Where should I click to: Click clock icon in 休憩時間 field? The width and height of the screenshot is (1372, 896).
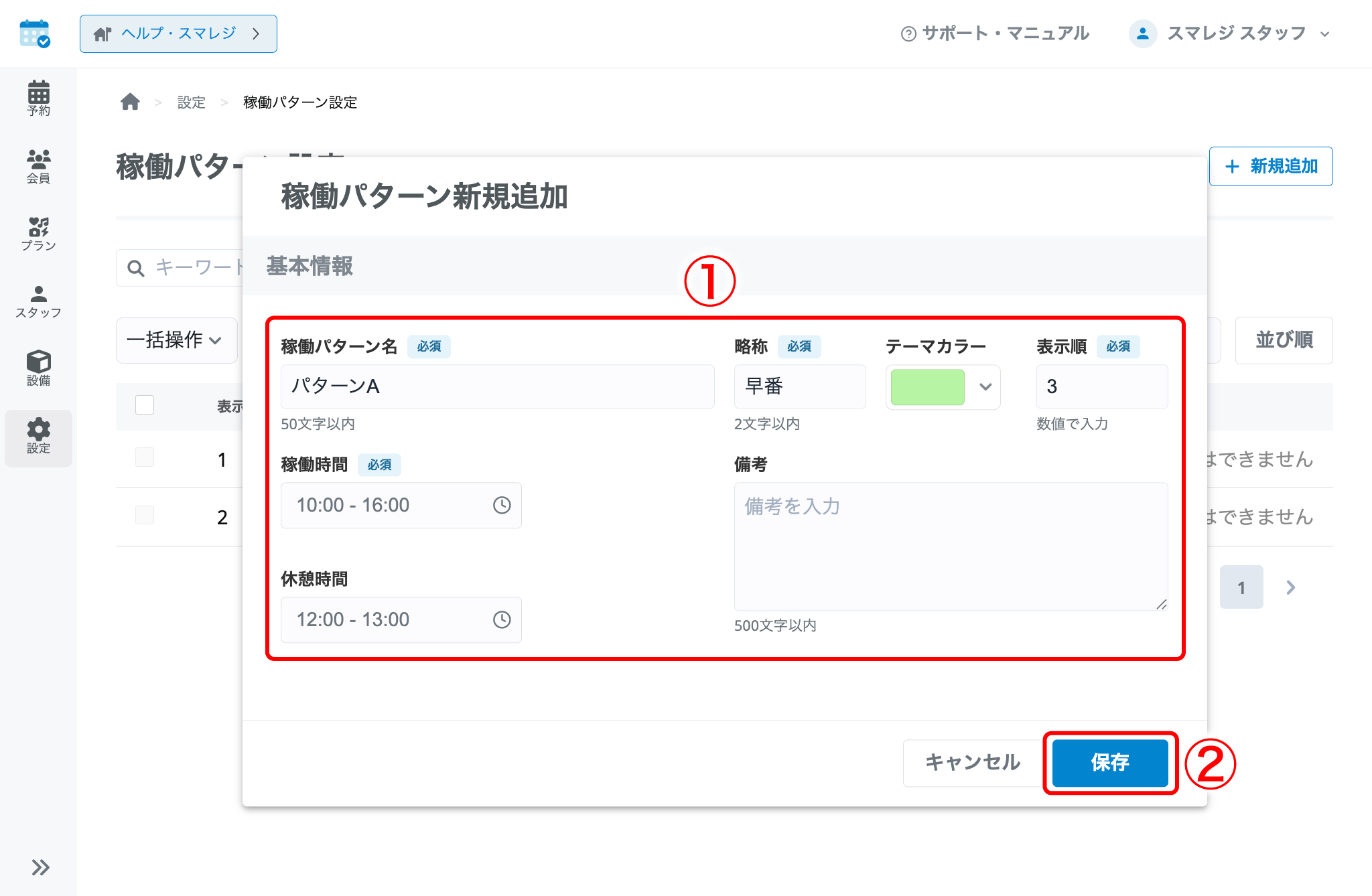(502, 619)
